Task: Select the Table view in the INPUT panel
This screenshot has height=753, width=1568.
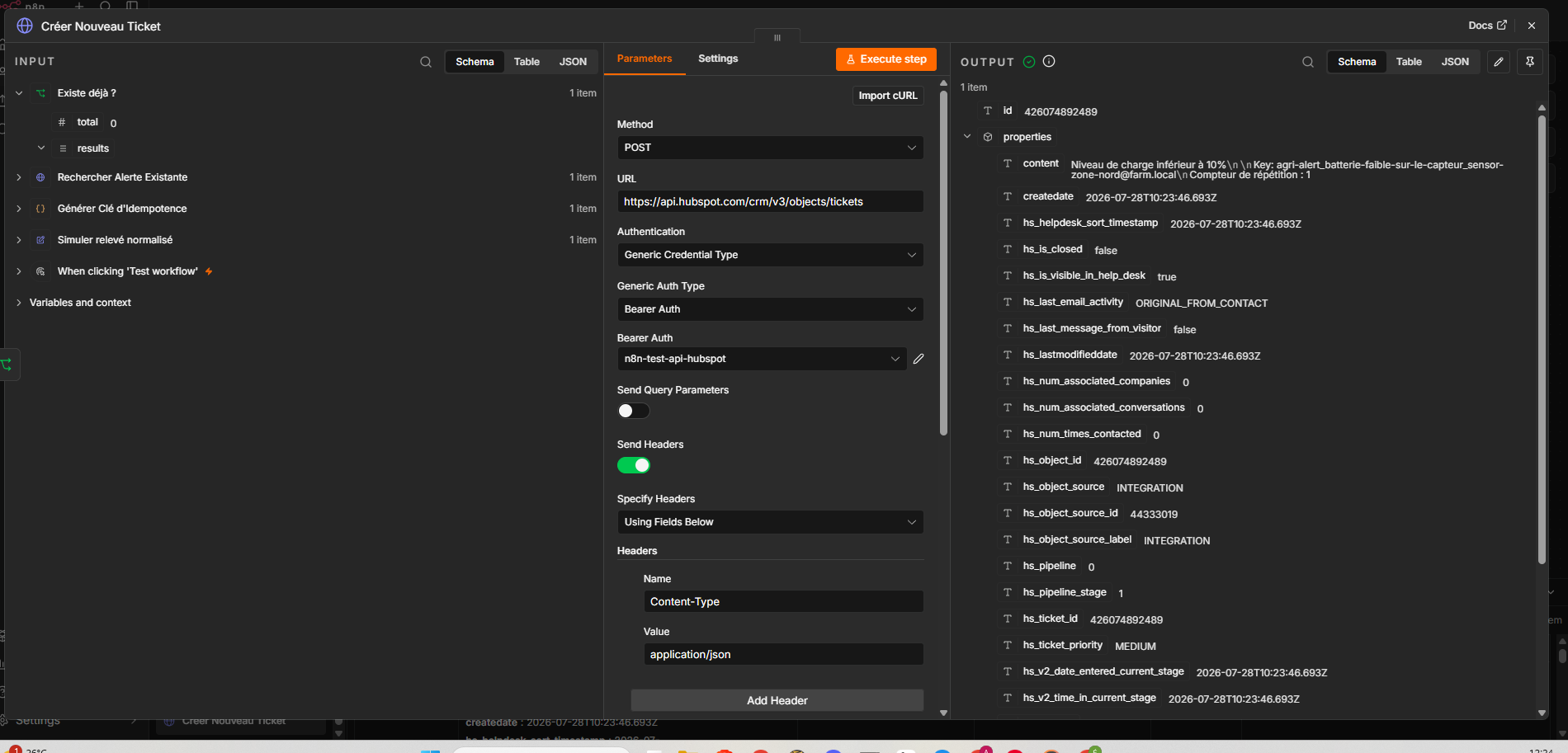Action: (x=527, y=62)
